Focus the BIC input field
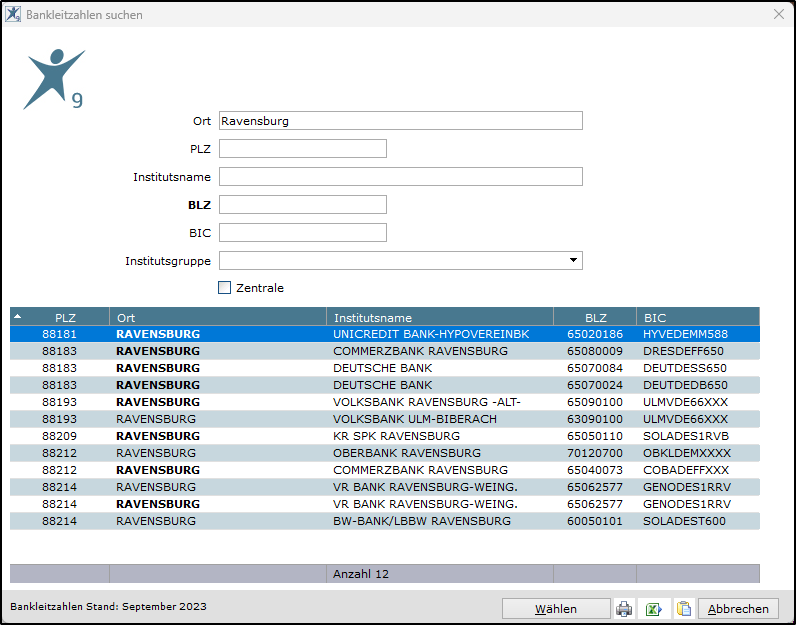Viewport: 796px width, 625px height. click(303, 233)
